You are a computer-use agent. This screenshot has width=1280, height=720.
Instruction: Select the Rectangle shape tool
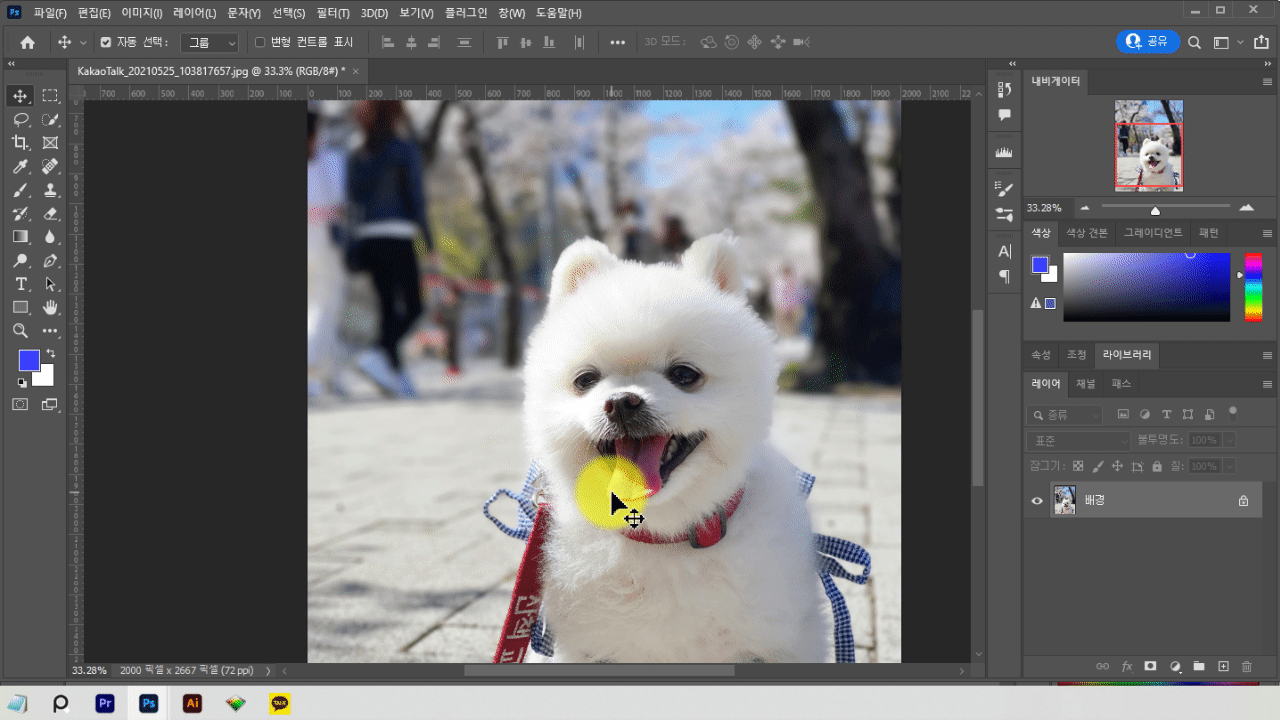coord(20,307)
